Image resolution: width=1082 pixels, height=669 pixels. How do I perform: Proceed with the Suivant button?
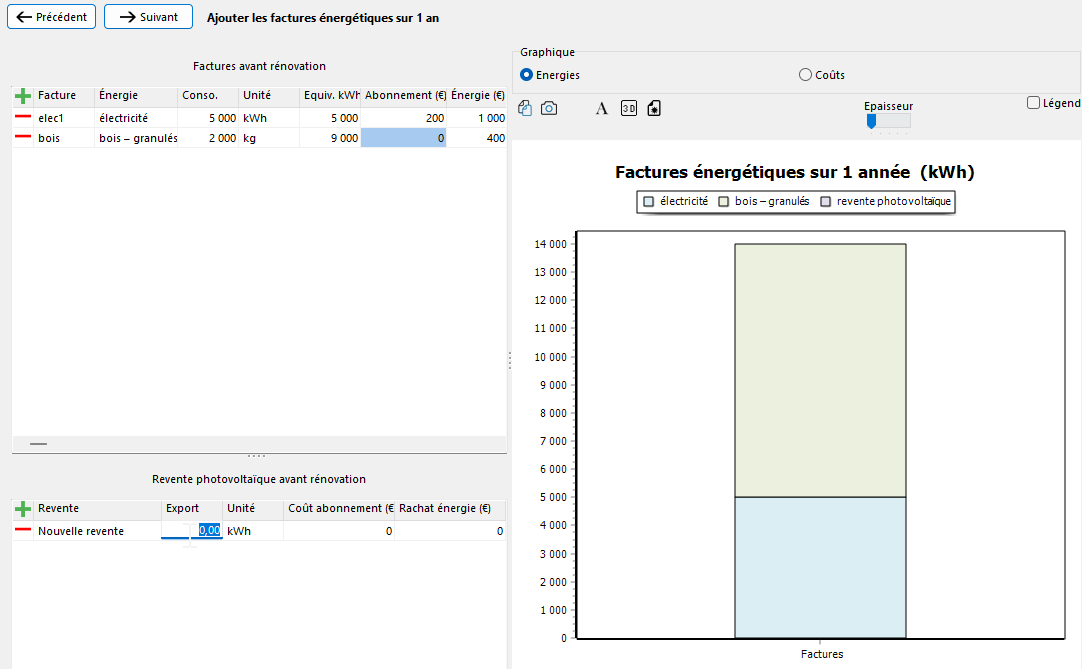[x=148, y=17]
